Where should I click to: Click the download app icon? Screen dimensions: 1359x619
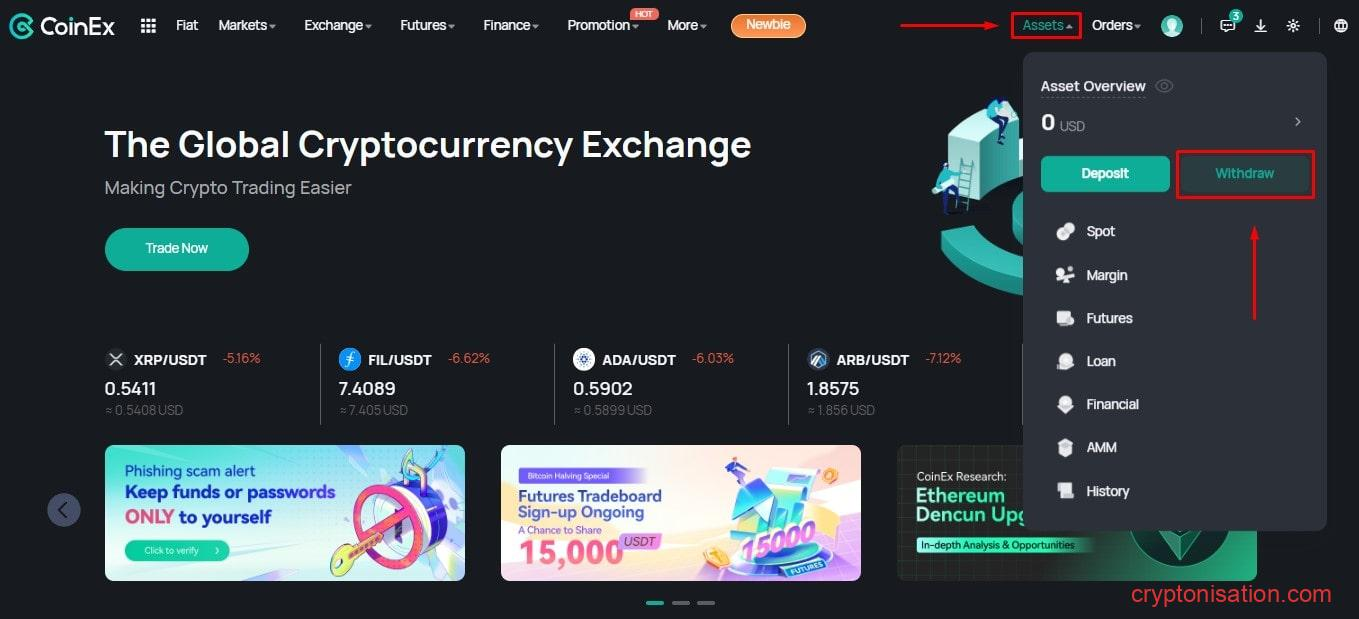coord(1261,26)
